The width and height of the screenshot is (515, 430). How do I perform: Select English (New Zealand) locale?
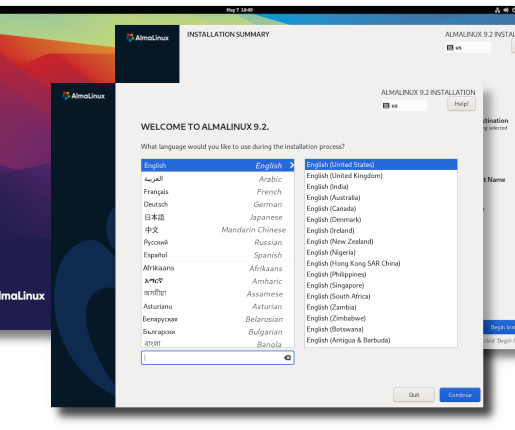click(x=381, y=242)
